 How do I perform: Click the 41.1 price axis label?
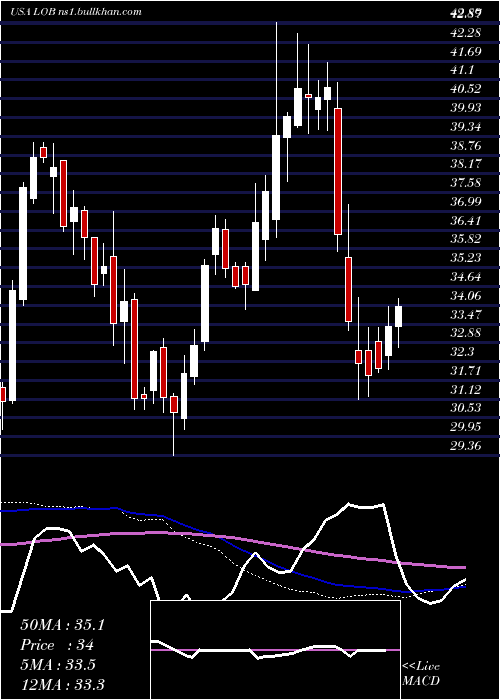tap(462, 70)
